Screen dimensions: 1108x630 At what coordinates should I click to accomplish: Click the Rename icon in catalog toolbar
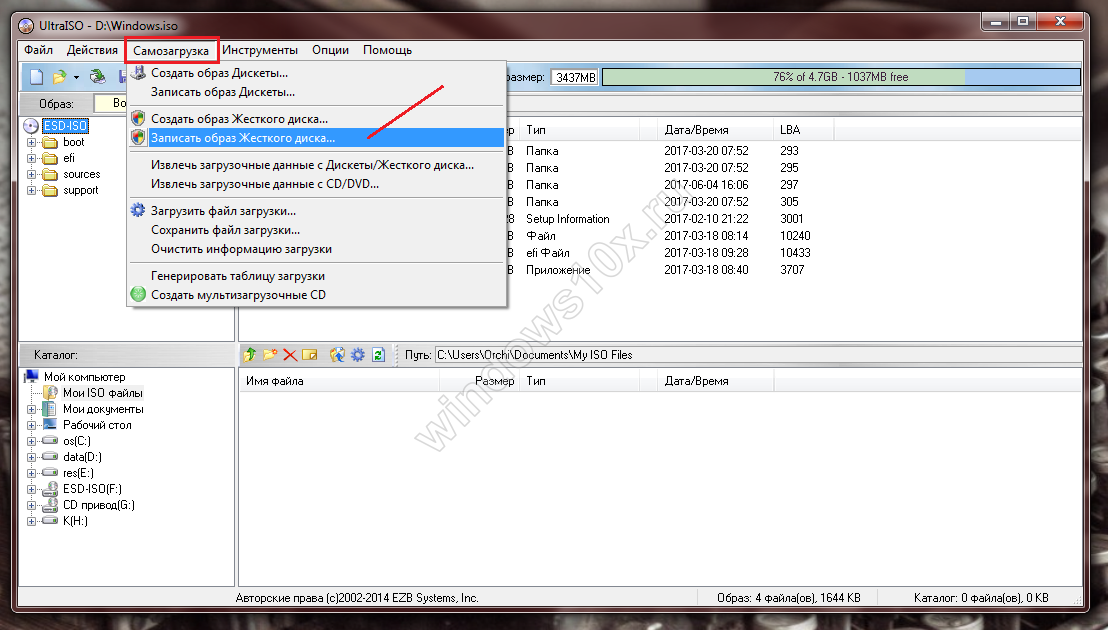pyautogui.click(x=310, y=355)
